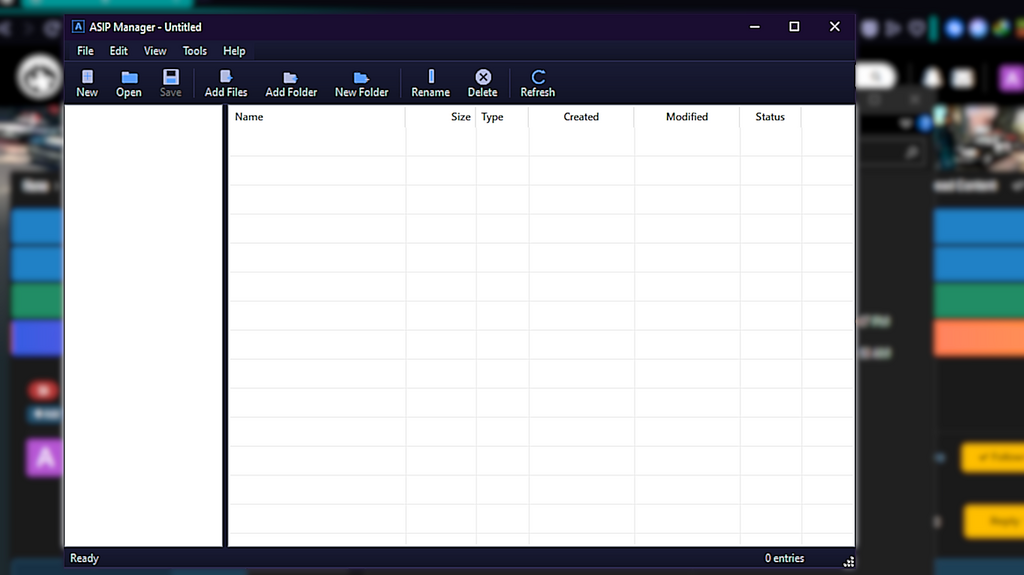Click the 'Ready' status bar text

click(x=84, y=558)
